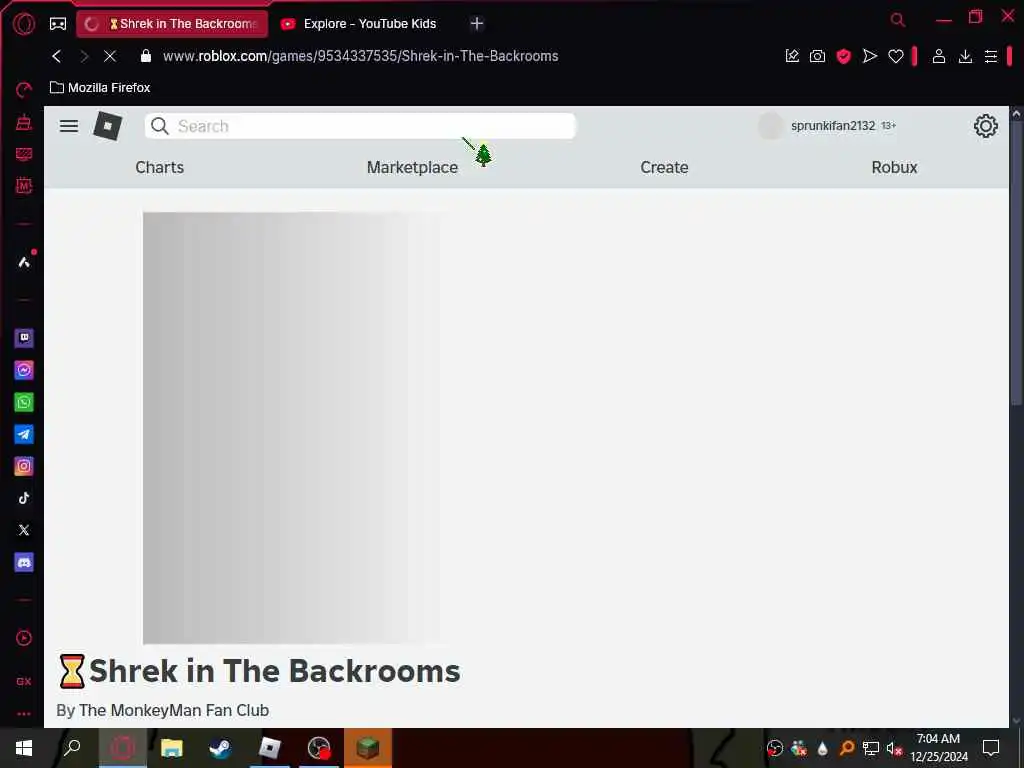Go back to previous page

pyautogui.click(x=57, y=57)
